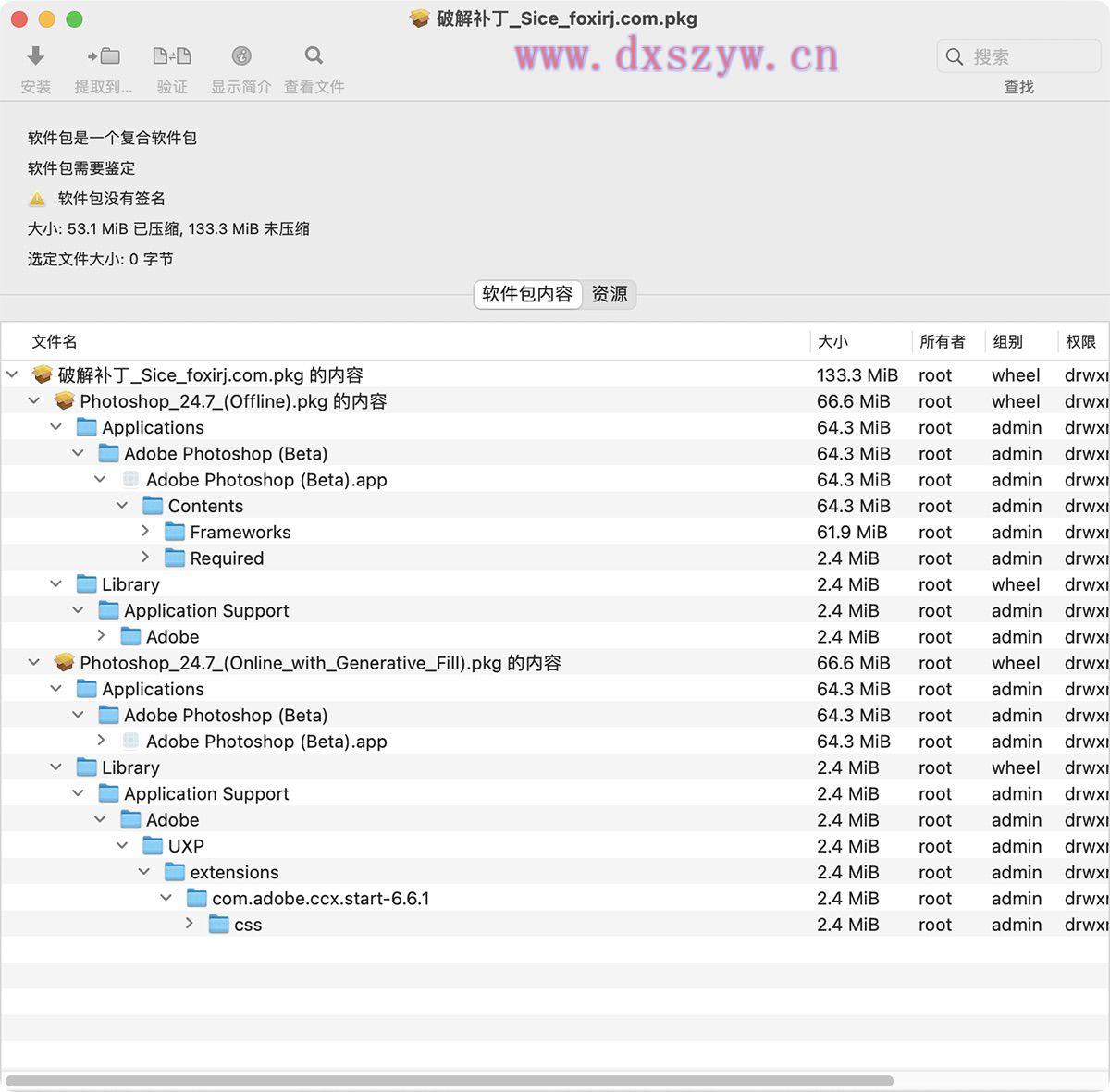The image size is (1110, 1092).
Task: Click the 软件包没有签名 warning text
Action: (x=112, y=199)
